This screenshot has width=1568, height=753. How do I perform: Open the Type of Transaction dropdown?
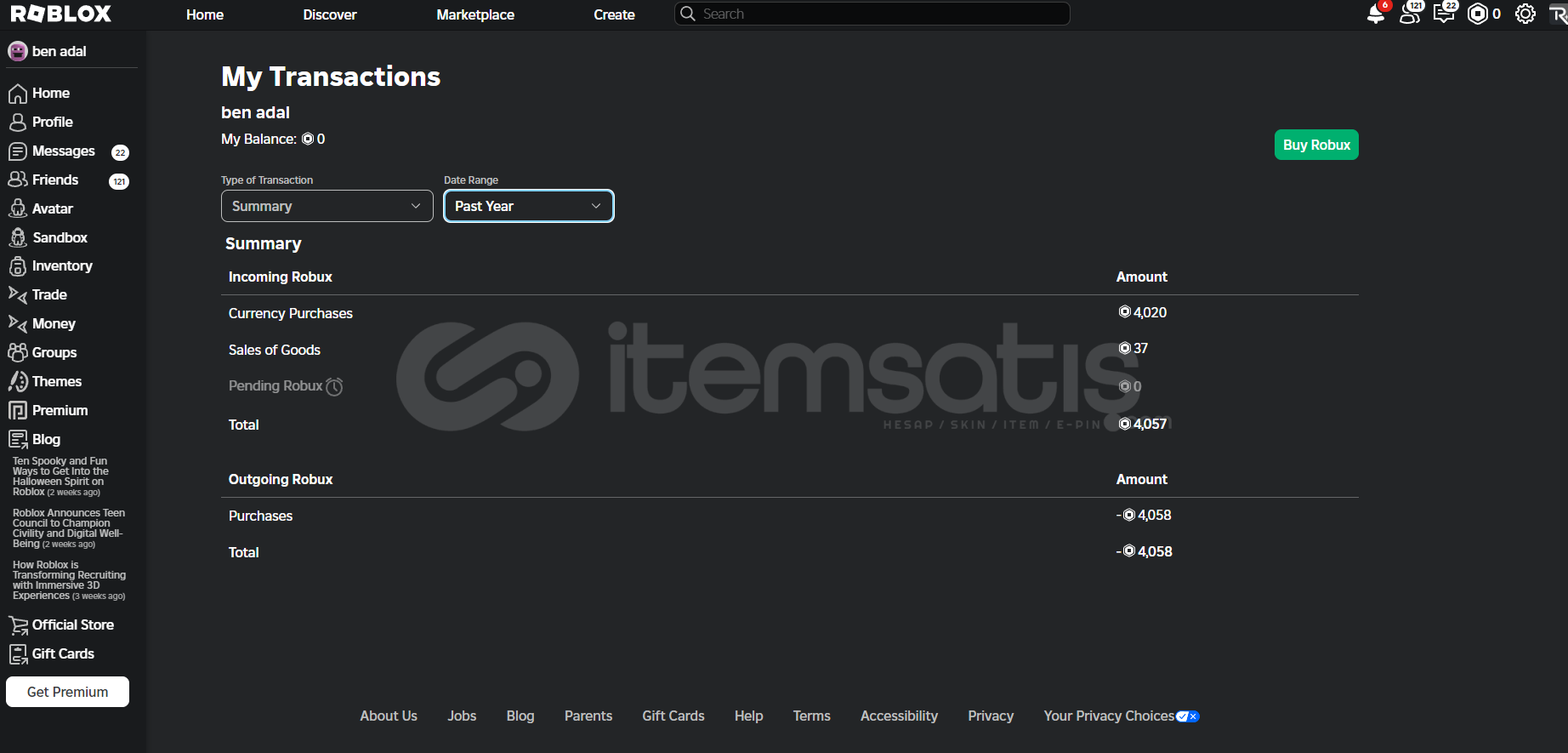click(x=327, y=206)
